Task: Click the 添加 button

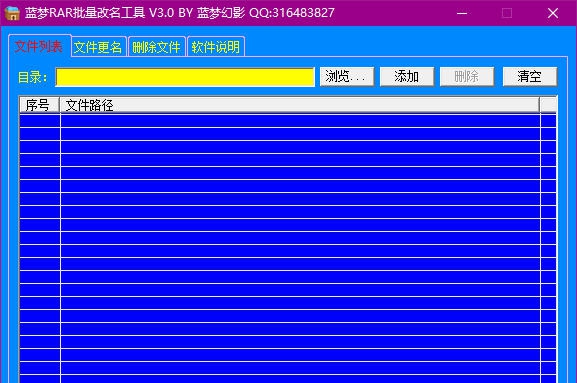Action: tap(407, 77)
